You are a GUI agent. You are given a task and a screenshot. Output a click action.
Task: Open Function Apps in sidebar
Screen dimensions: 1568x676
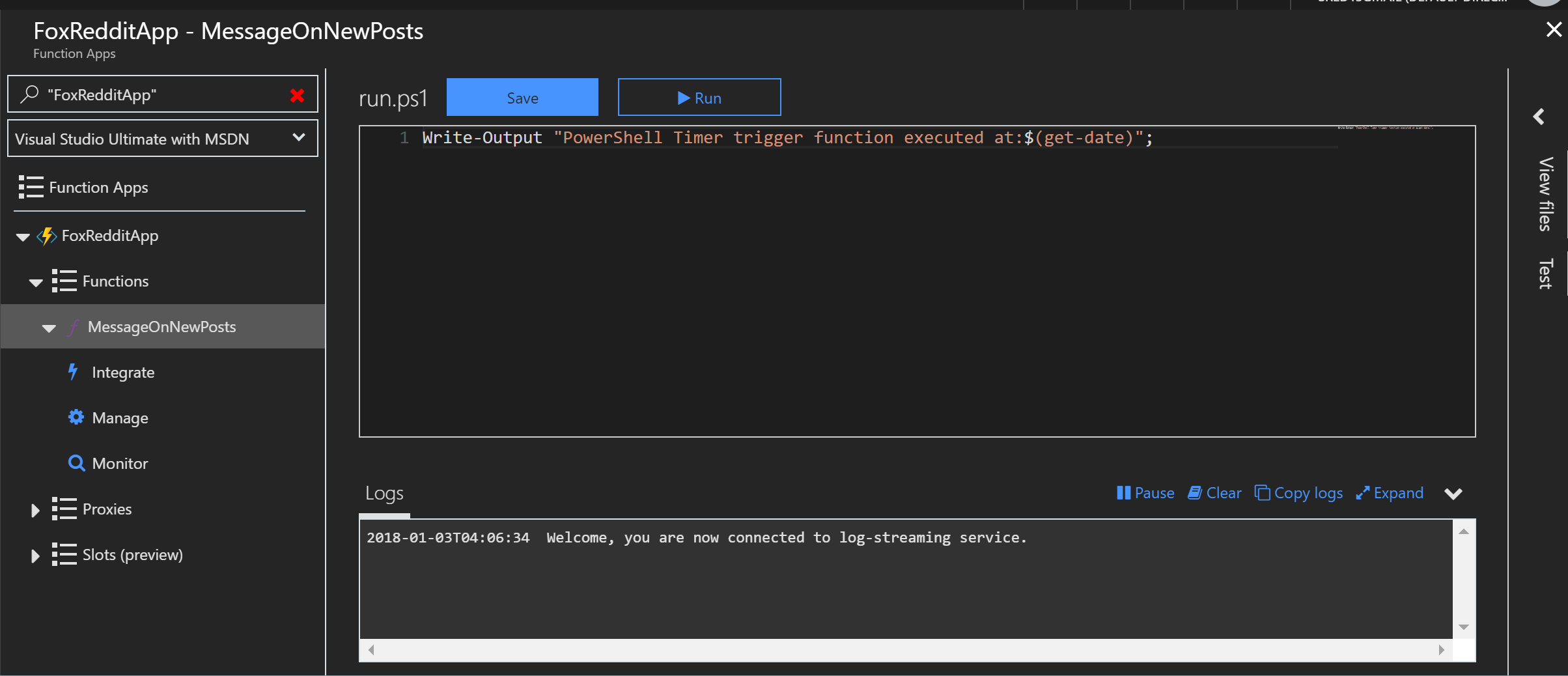98,188
